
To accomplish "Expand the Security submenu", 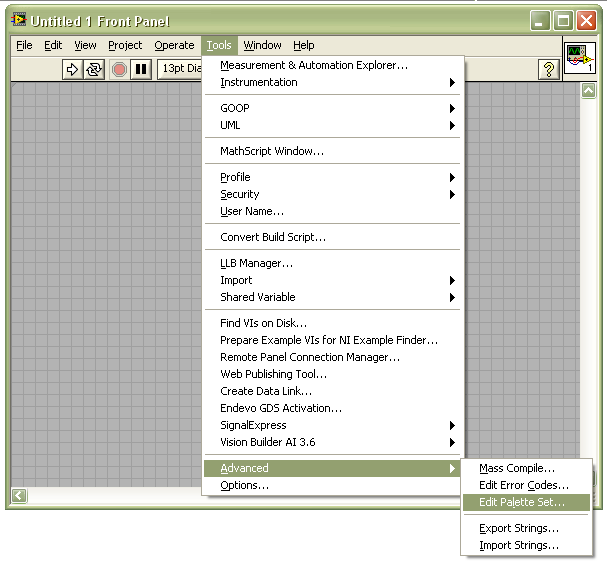I will pos(332,194).
